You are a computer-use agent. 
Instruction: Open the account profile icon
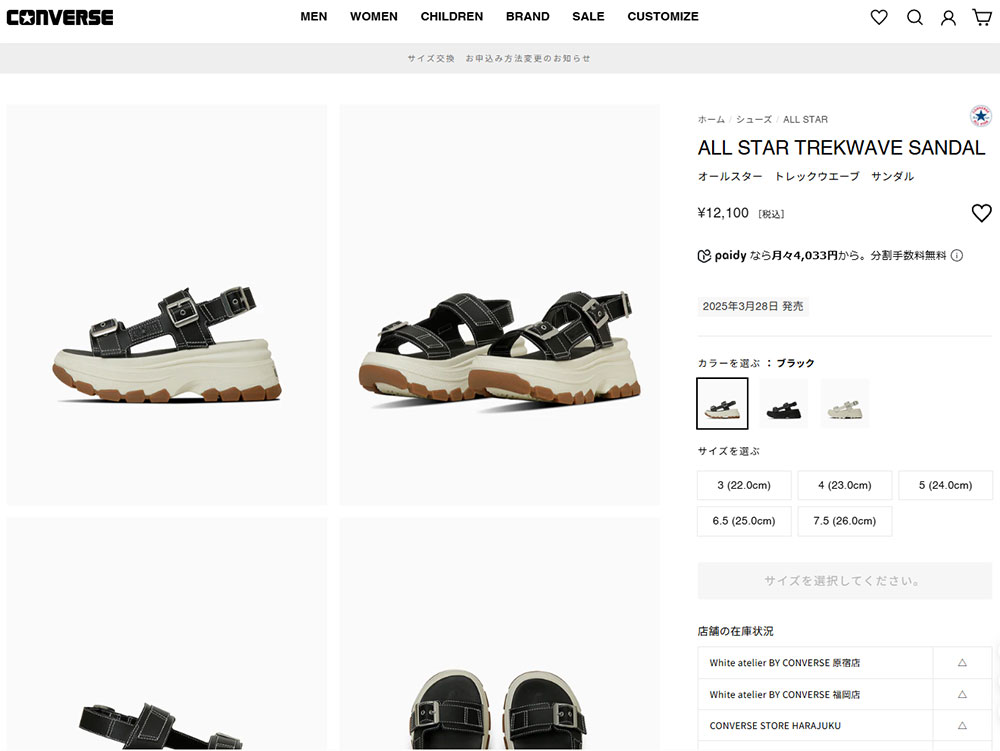(x=948, y=17)
